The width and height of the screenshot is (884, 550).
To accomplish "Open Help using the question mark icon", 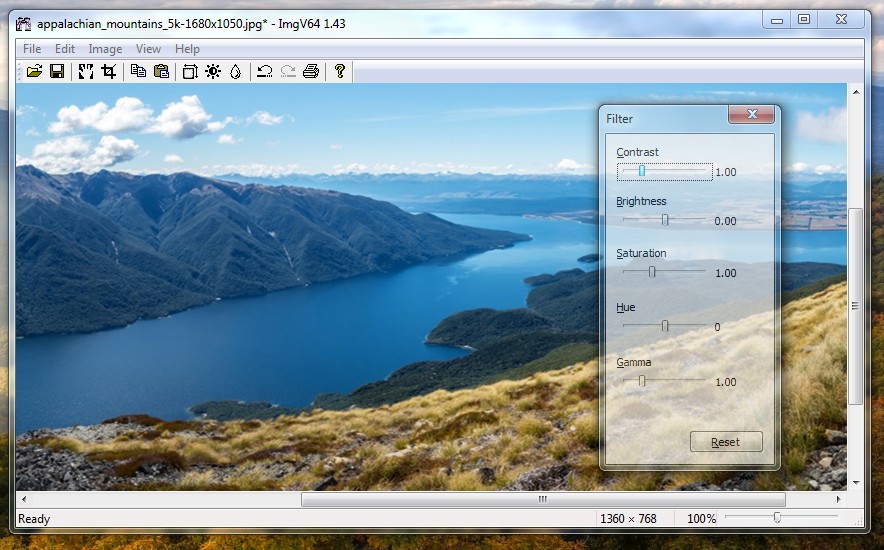I will click(340, 71).
